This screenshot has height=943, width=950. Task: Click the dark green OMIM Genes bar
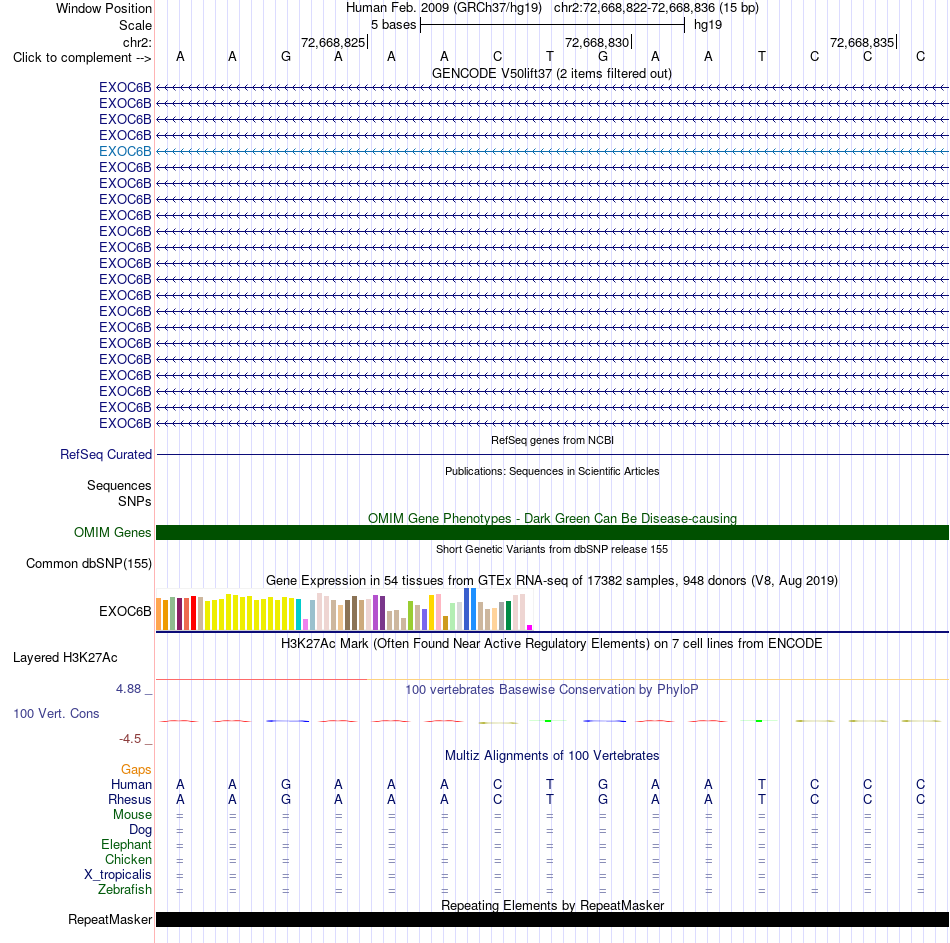tap(552, 533)
